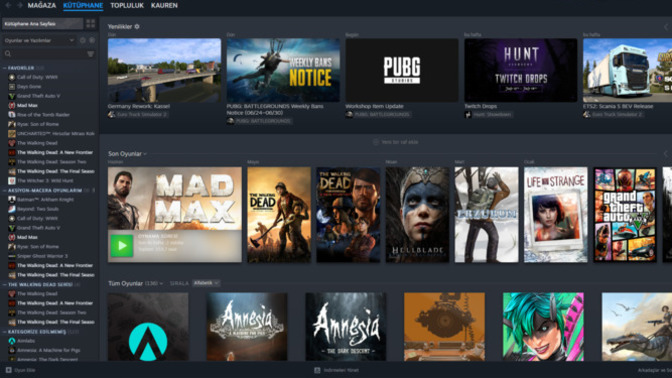Screen dimensions: 672x378
Task: Toggle the recent activity clock filter
Action: 83,40
